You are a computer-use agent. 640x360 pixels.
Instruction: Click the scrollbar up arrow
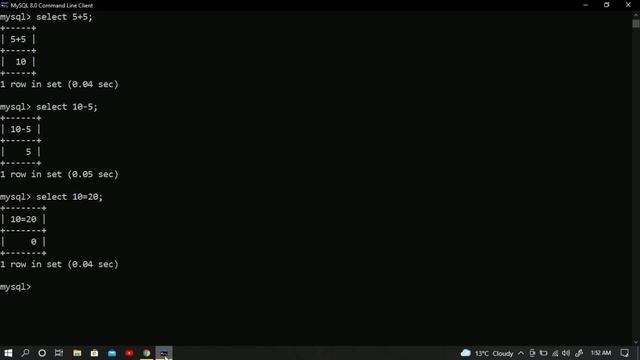click(x=636, y=15)
